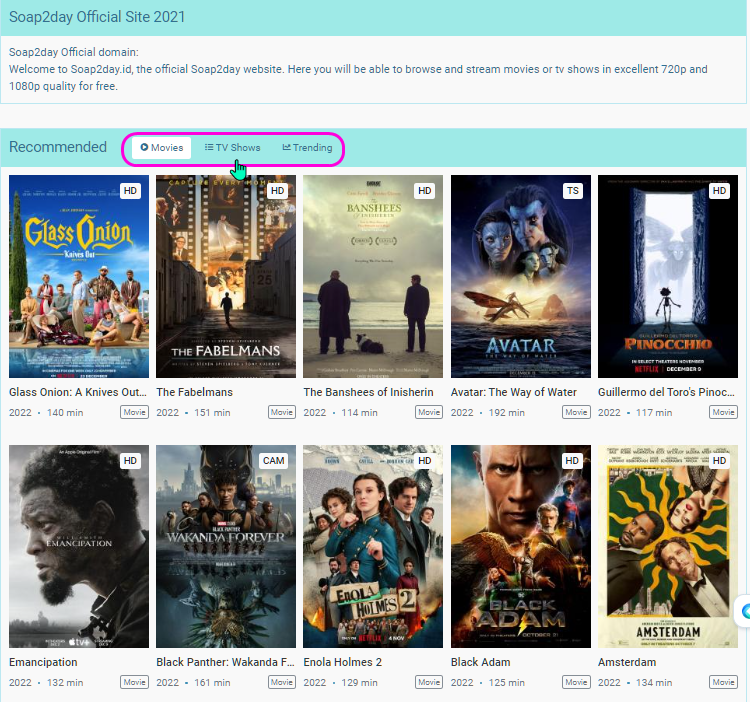Click Movie tag under Black Adam
The image size is (750, 702).
(x=576, y=682)
